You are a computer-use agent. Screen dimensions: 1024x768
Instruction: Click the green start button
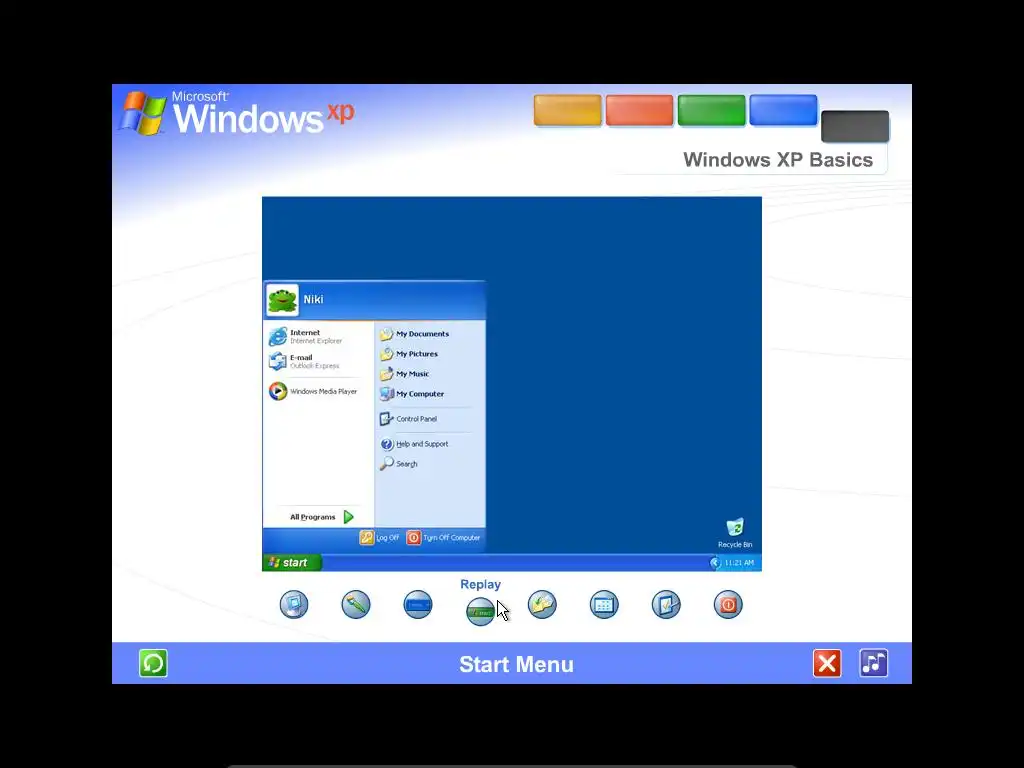click(x=292, y=562)
